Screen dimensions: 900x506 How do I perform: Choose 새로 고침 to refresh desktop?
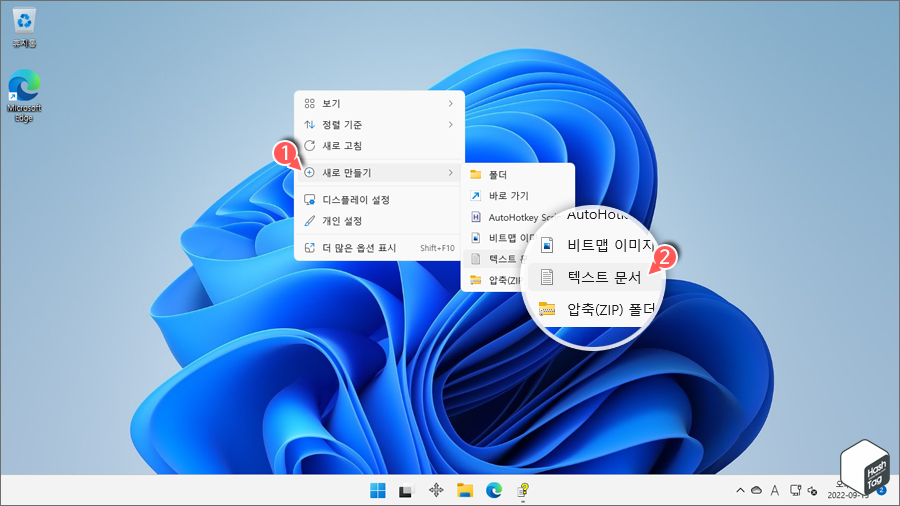(x=379, y=146)
